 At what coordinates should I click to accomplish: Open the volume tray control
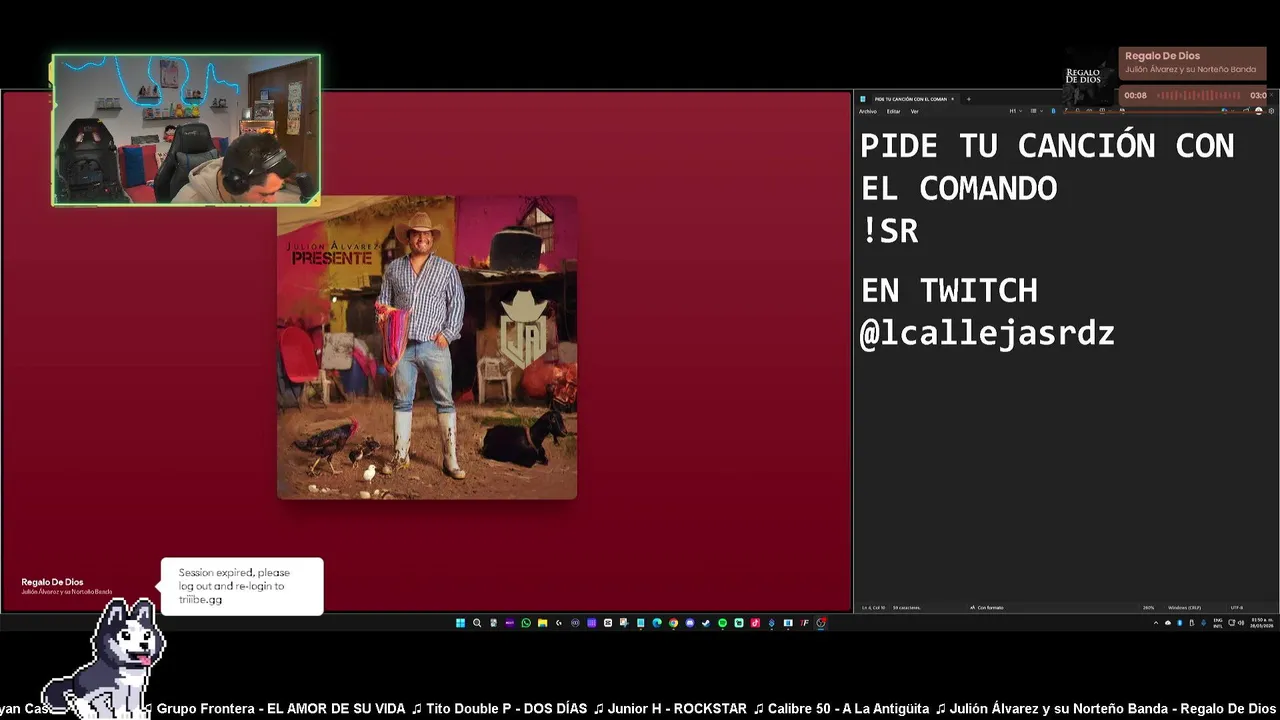(1241, 623)
